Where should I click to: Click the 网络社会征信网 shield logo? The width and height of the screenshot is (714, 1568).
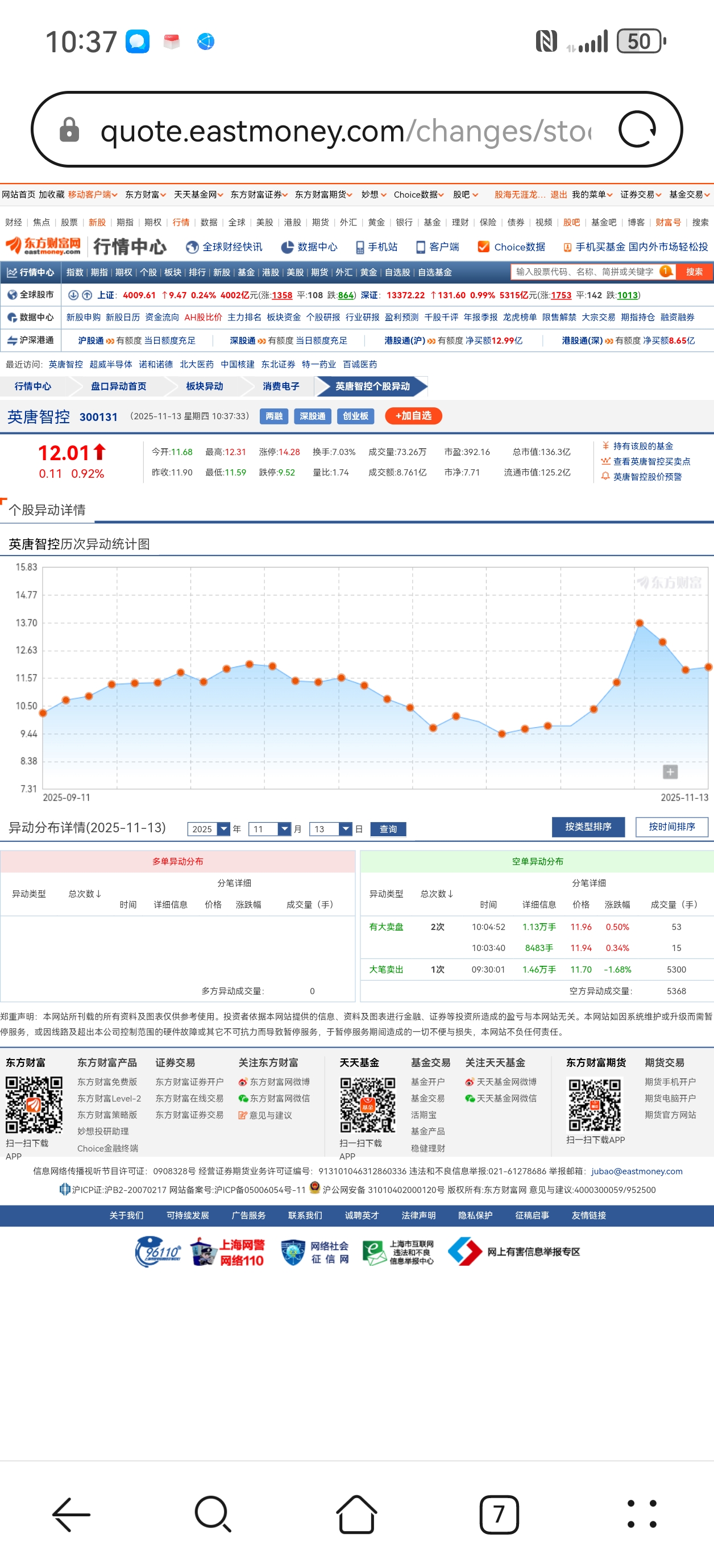tap(314, 1252)
